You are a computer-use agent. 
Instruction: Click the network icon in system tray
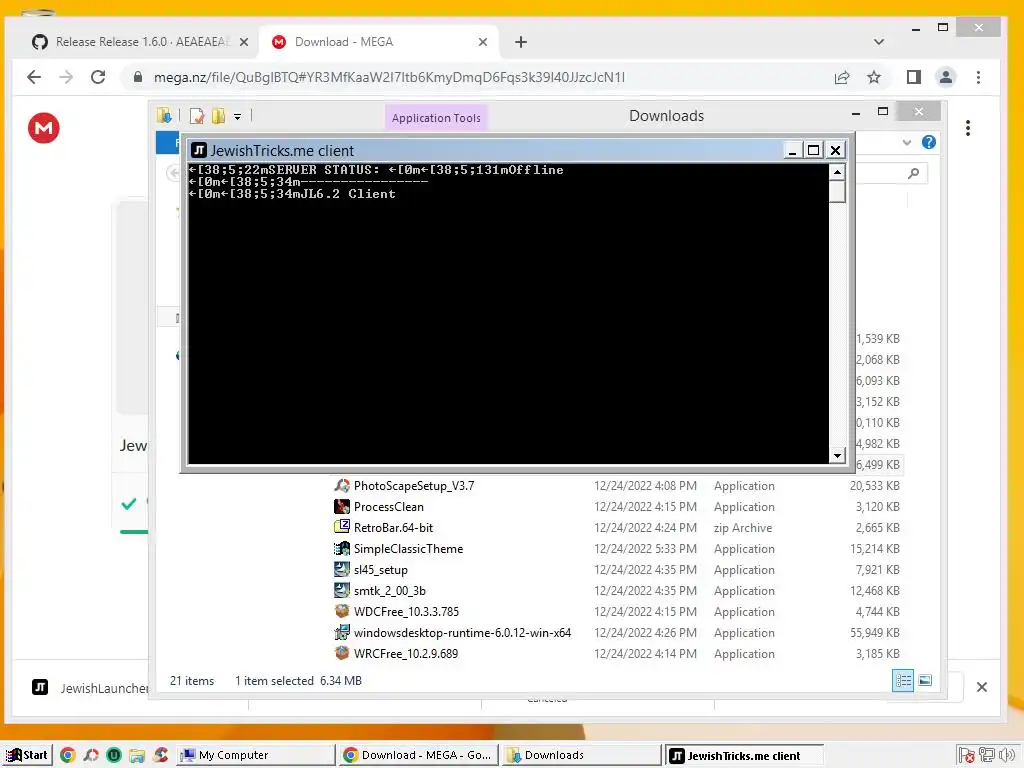click(987, 756)
